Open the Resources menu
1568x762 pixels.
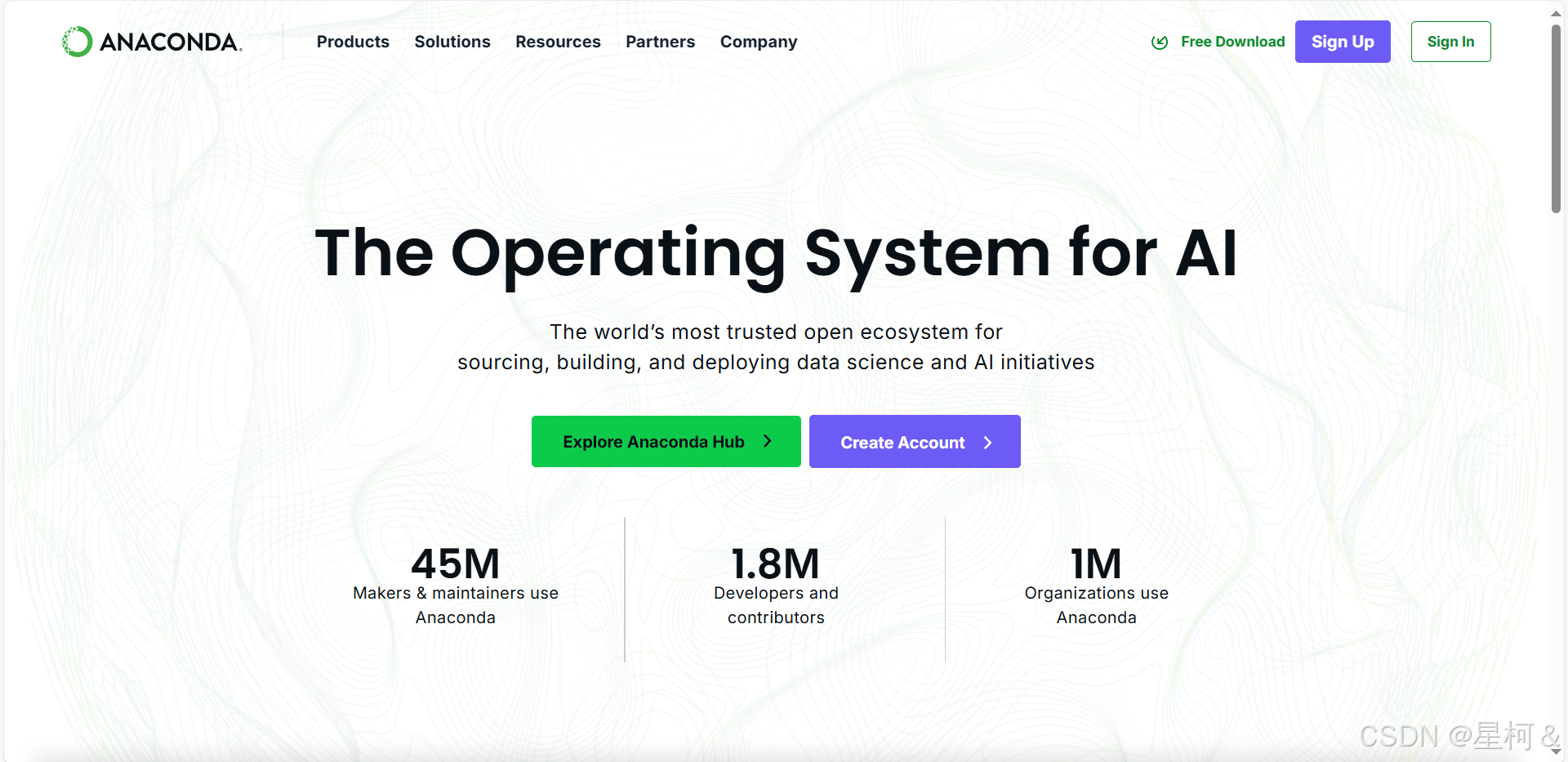point(558,42)
